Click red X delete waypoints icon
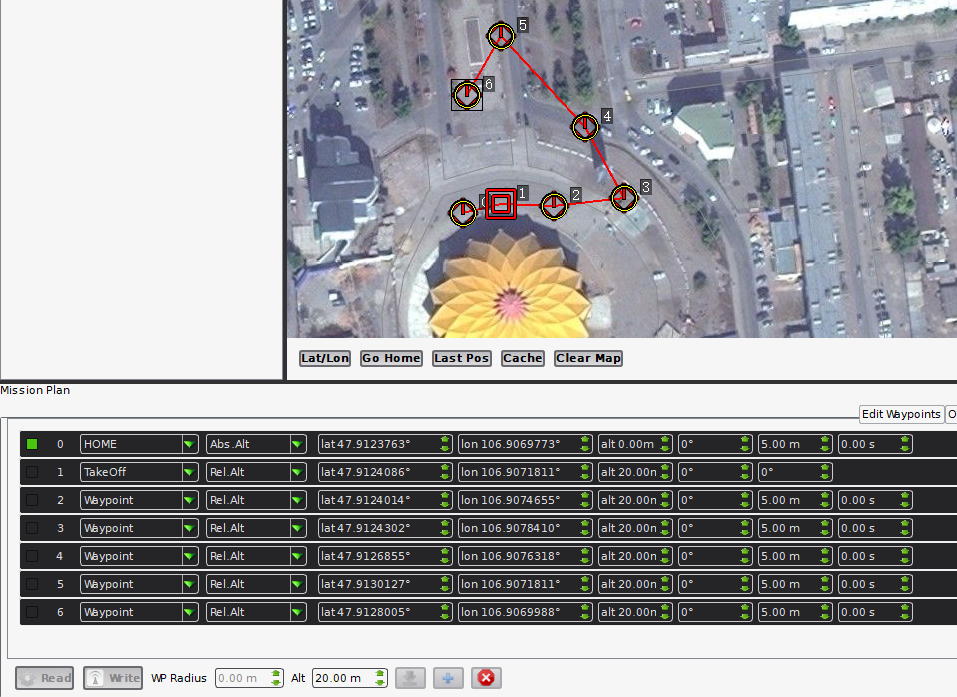Image resolution: width=957 pixels, height=697 pixels. [486, 678]
